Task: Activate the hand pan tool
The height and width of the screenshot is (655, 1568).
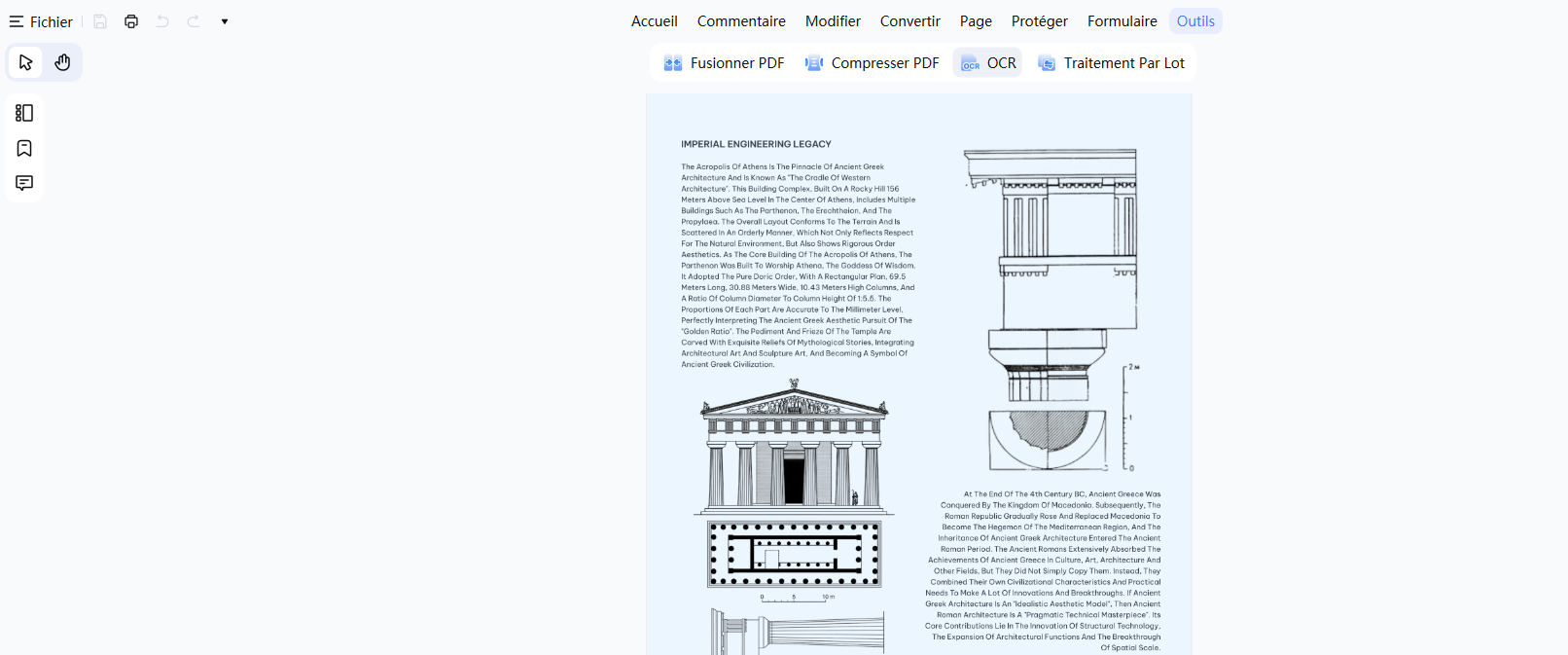Action: (62, 62)
